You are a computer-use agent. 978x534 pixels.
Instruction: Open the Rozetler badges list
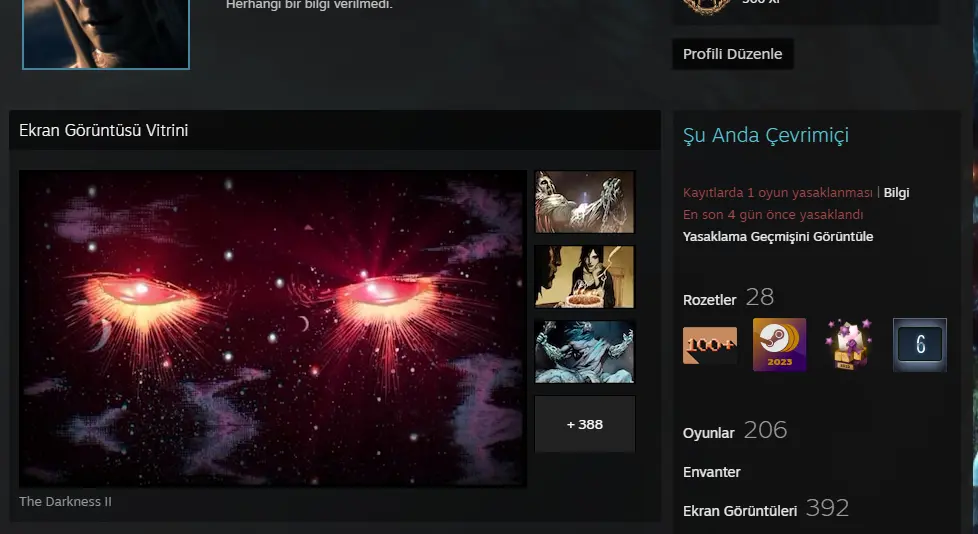tap(709, 300)
